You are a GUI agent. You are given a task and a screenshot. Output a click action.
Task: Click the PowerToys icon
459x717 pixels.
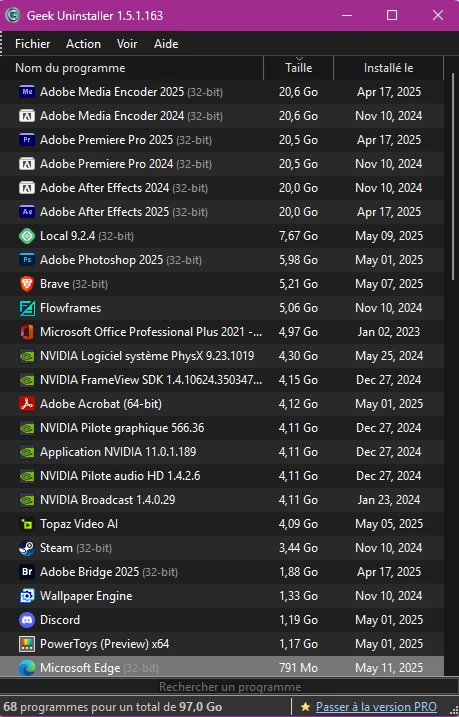click(27, 644)
